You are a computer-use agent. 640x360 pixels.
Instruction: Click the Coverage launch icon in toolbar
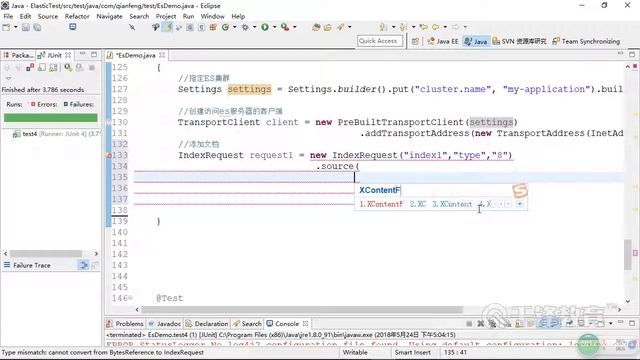pyautogui.click(x=225, y=27)
